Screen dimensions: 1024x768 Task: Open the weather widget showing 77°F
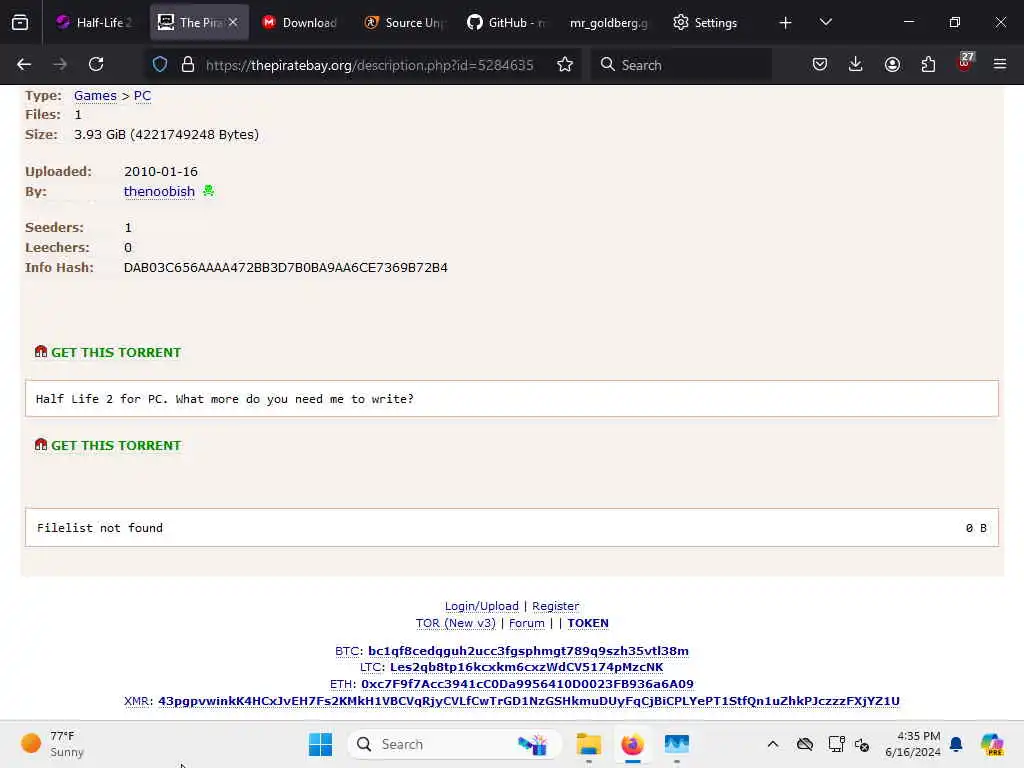click(x=54, y=744)
